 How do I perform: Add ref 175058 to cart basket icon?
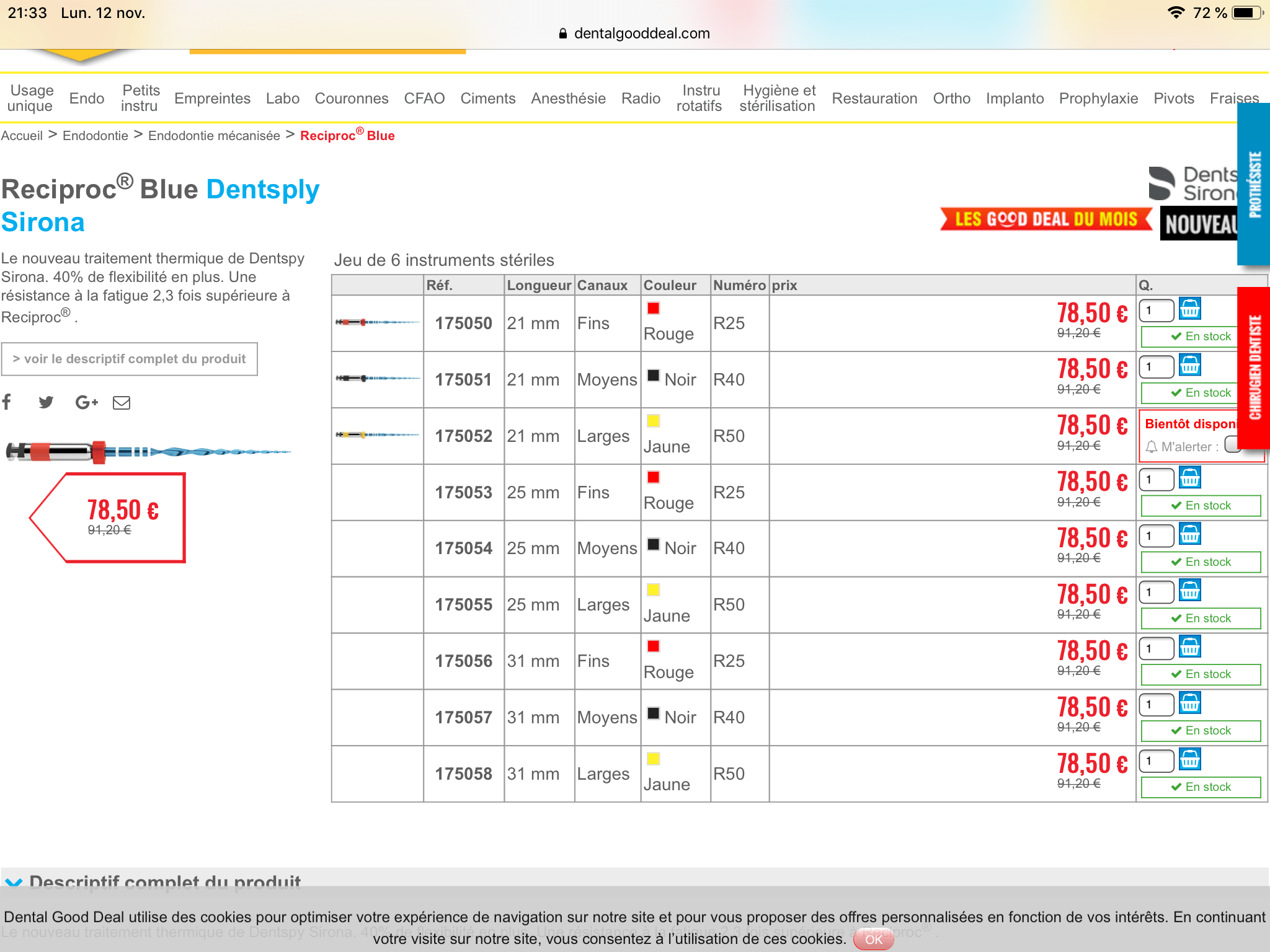[x=1189, y=759]
